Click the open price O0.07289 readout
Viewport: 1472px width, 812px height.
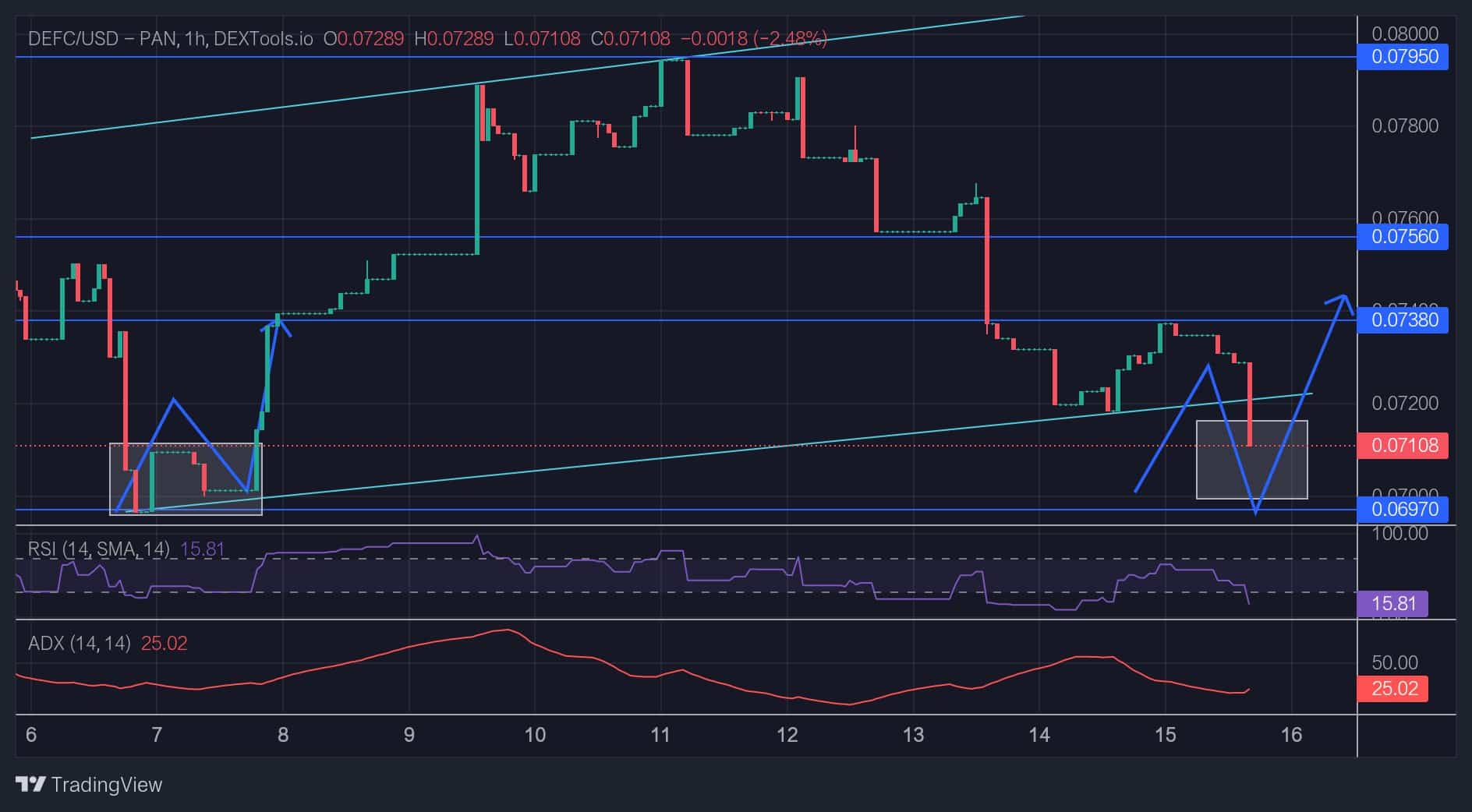[363, 38]
